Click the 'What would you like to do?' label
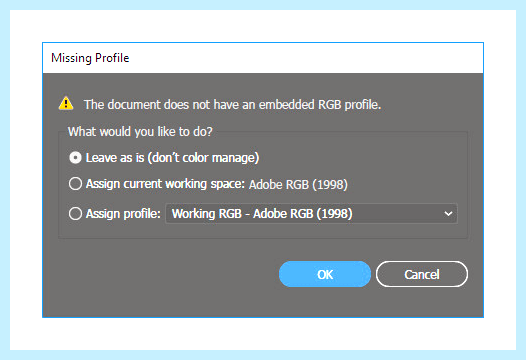Screen dimensions: 526x360 point(140,132)
